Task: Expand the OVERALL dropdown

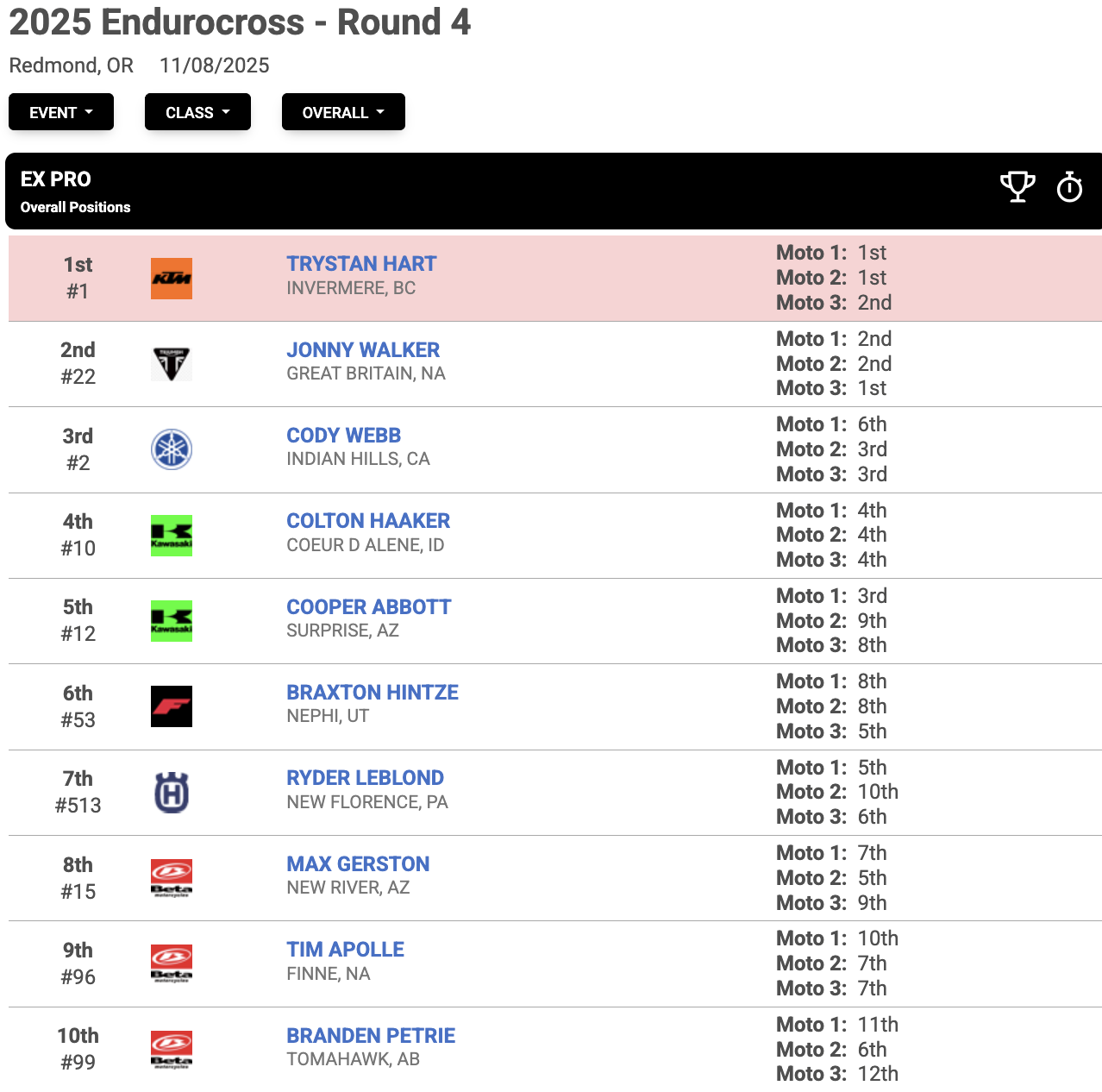Action: click(x=343, y=112)
